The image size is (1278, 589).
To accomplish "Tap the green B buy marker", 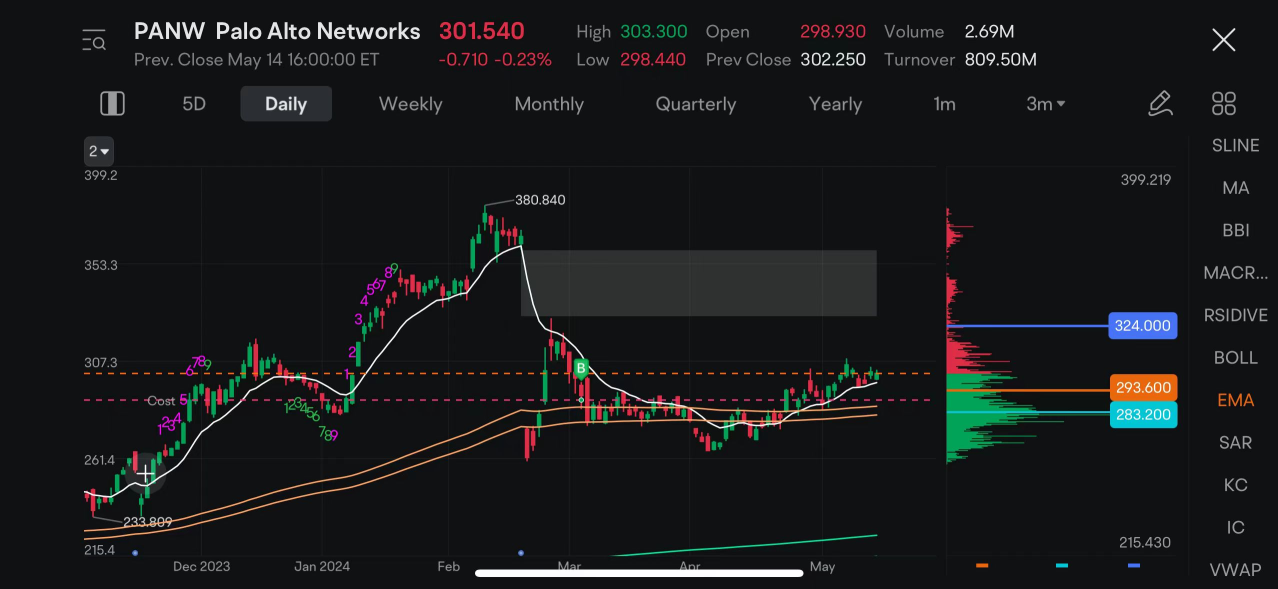I will (580, 368).
